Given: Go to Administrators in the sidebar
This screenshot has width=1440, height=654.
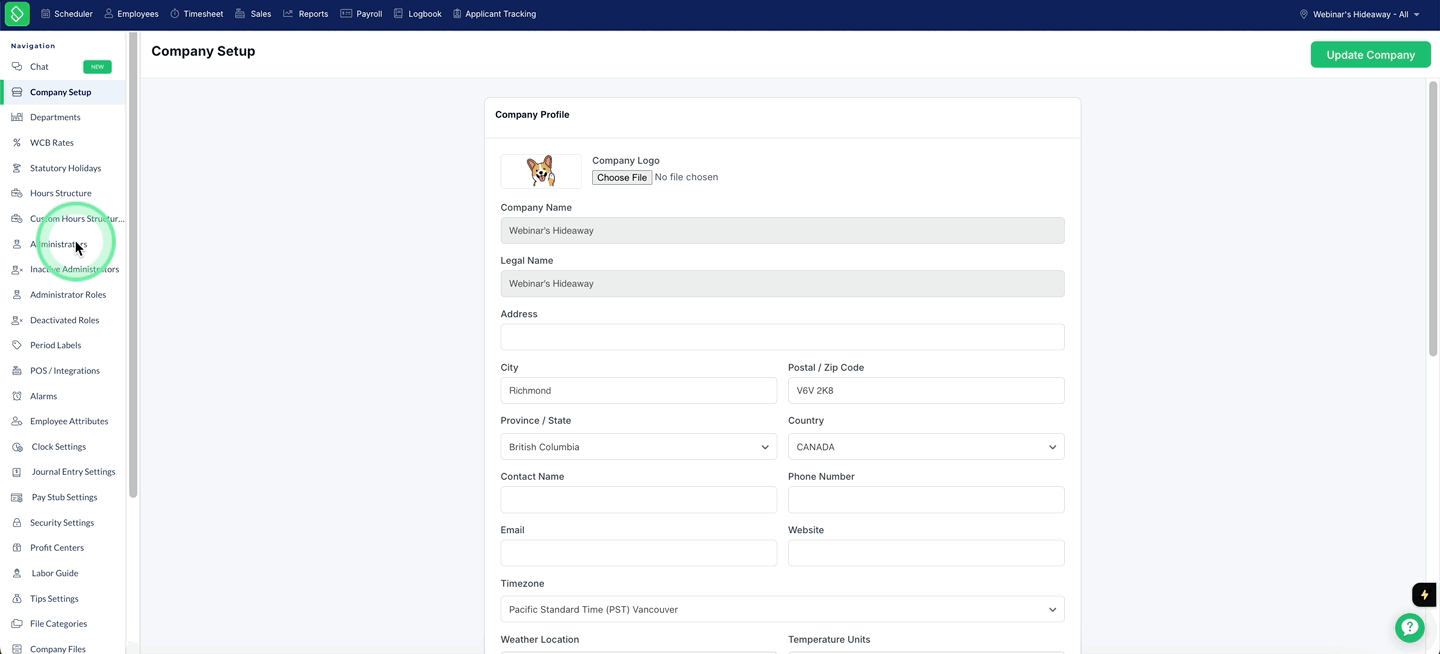Looking at the screenshot, I should tap(58, 244).
